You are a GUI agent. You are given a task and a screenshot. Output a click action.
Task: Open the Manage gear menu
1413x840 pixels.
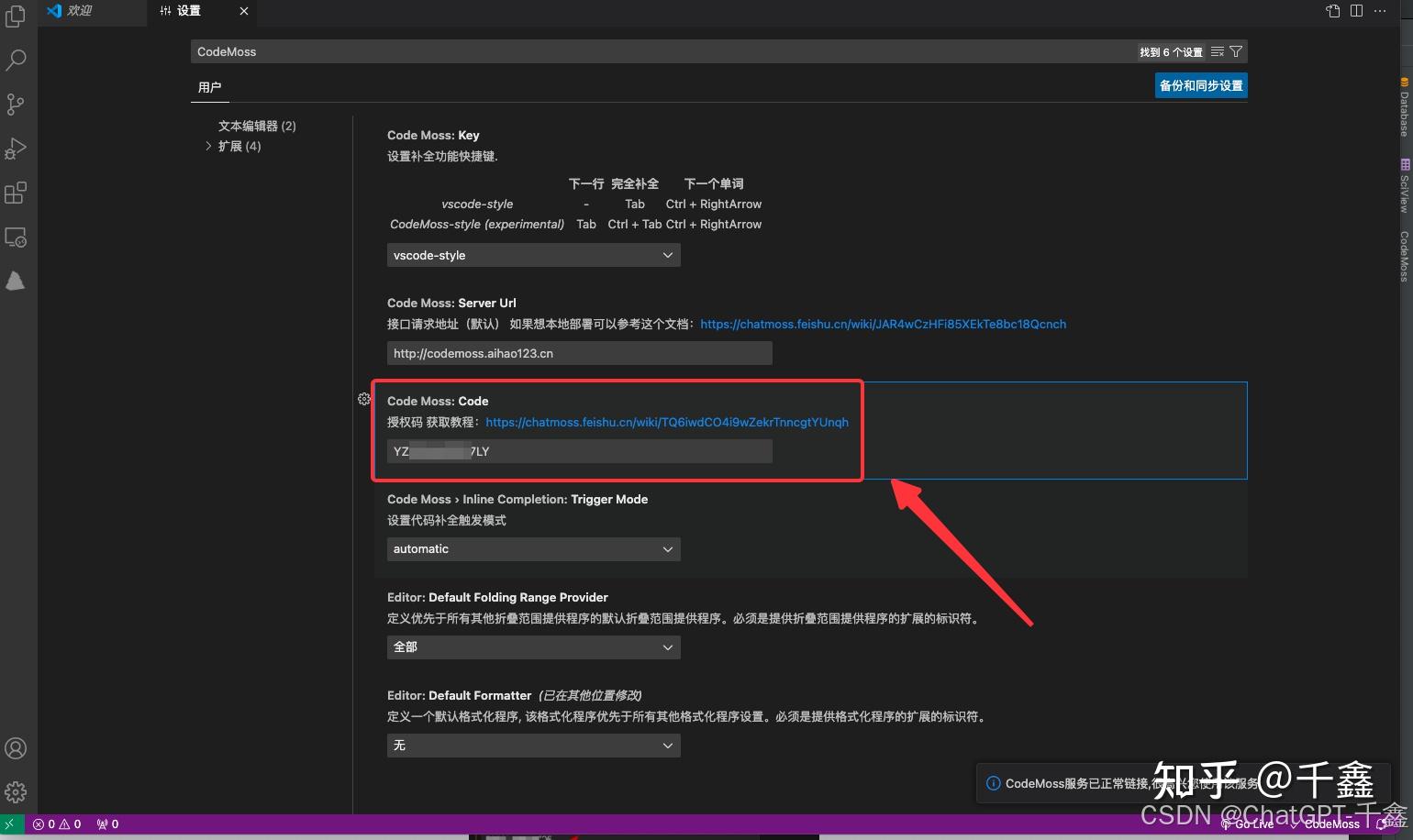[x=15, y=791]
